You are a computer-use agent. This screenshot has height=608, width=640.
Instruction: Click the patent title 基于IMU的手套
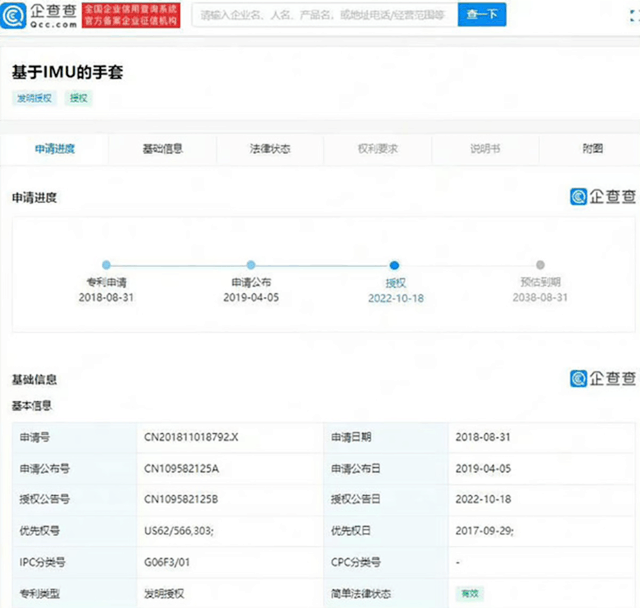pos(67,72)
